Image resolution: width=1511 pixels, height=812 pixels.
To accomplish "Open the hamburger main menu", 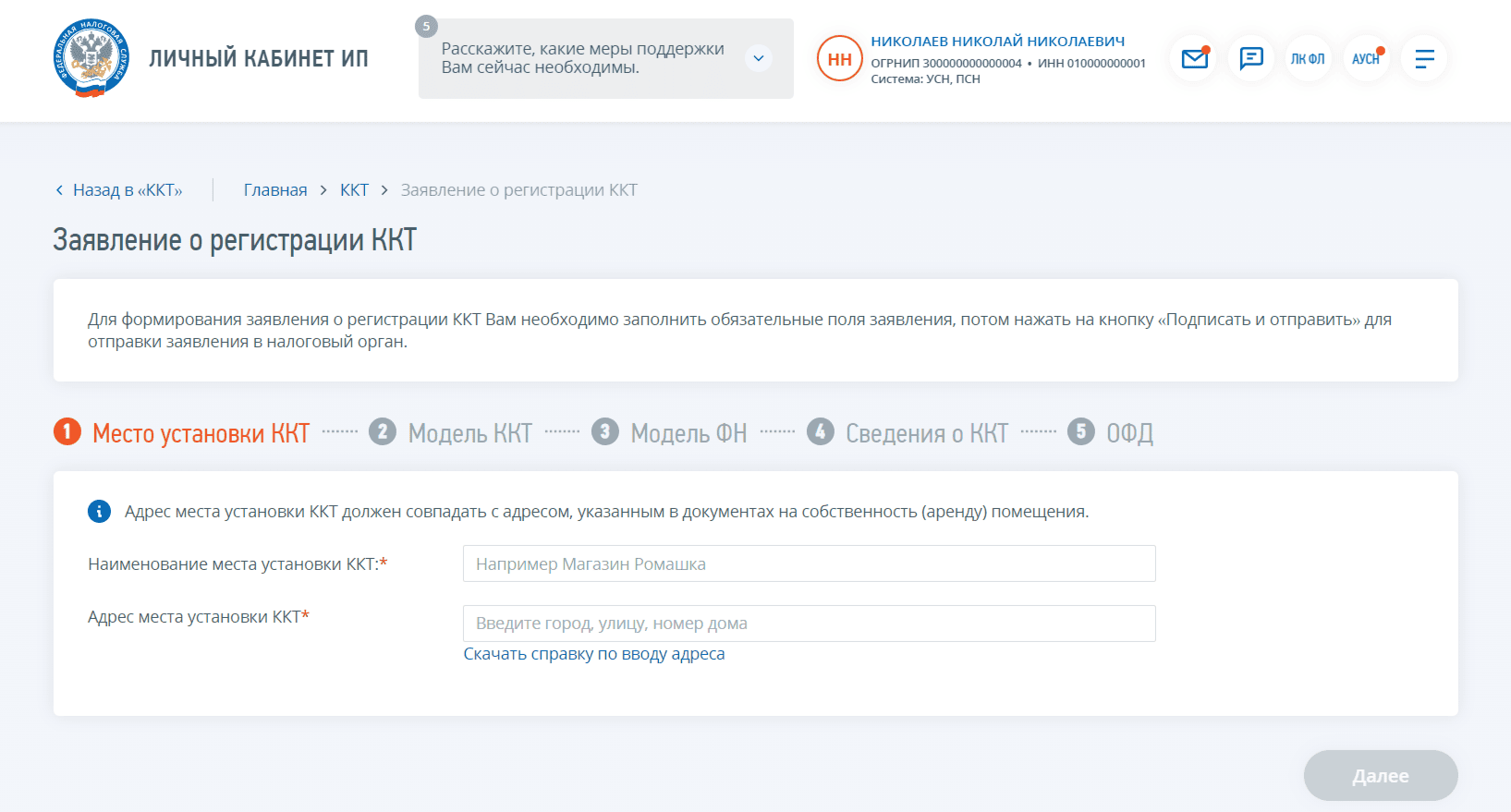I will 1424,58.
